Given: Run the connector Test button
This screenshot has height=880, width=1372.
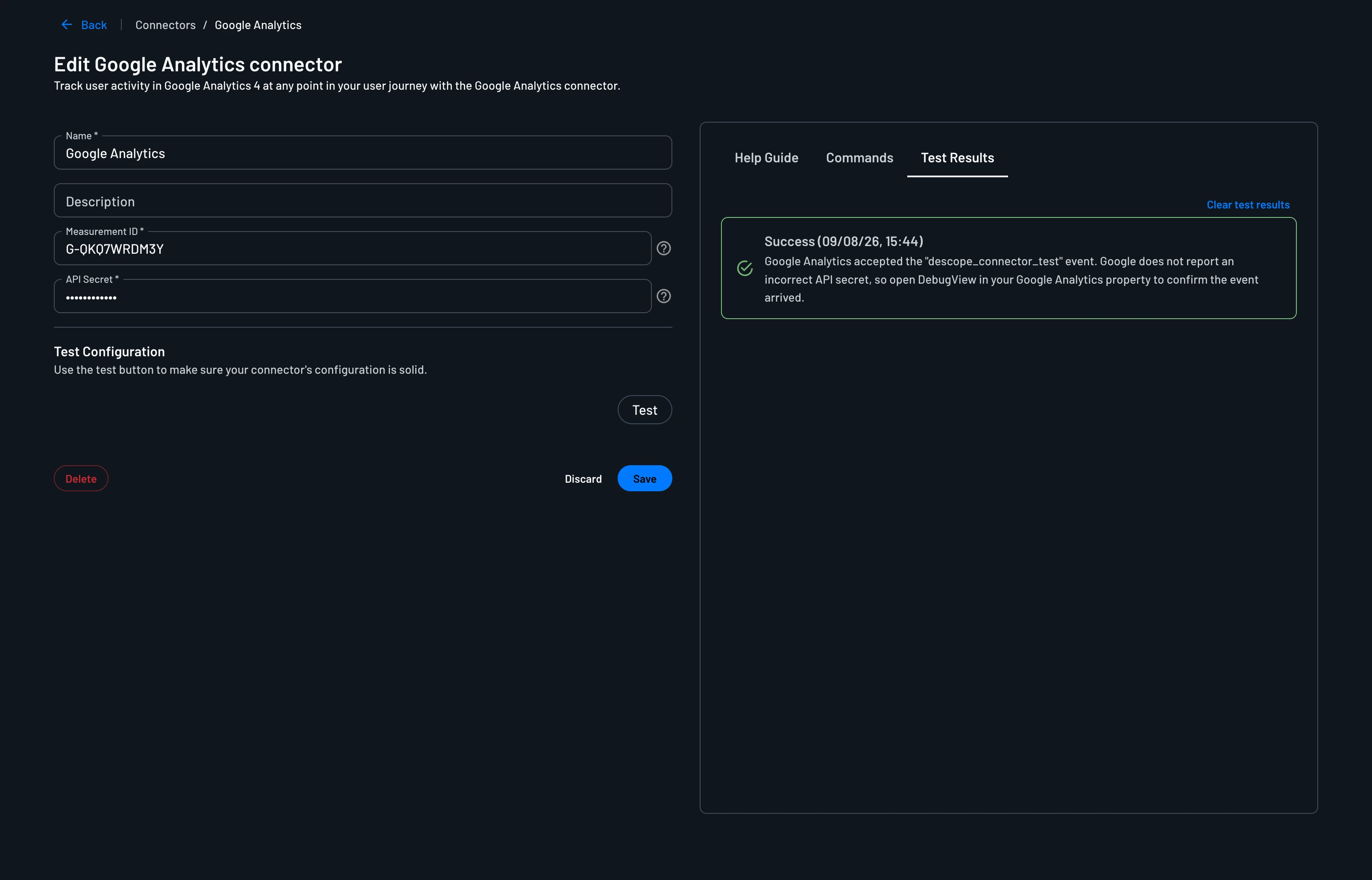Looking at the screenshot, I should coord(645,410).
